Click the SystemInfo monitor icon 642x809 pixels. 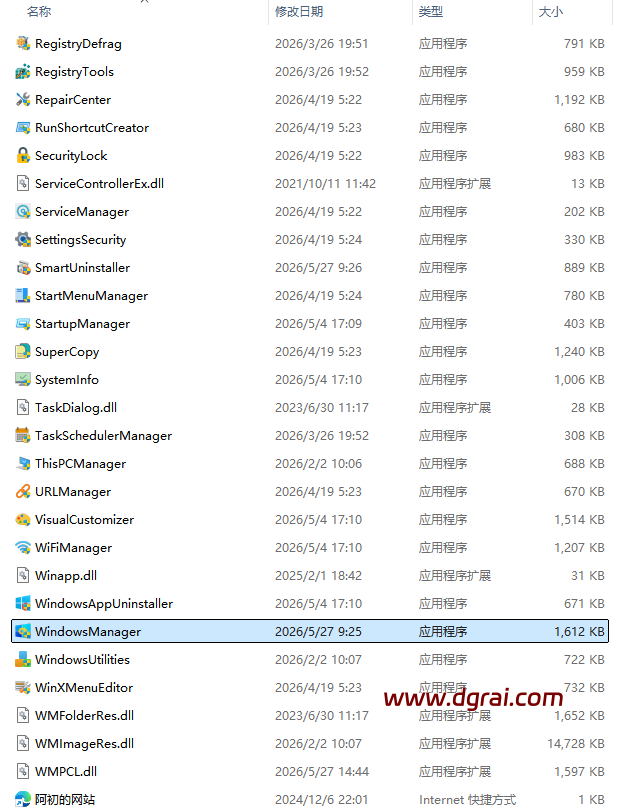(23, 379)
